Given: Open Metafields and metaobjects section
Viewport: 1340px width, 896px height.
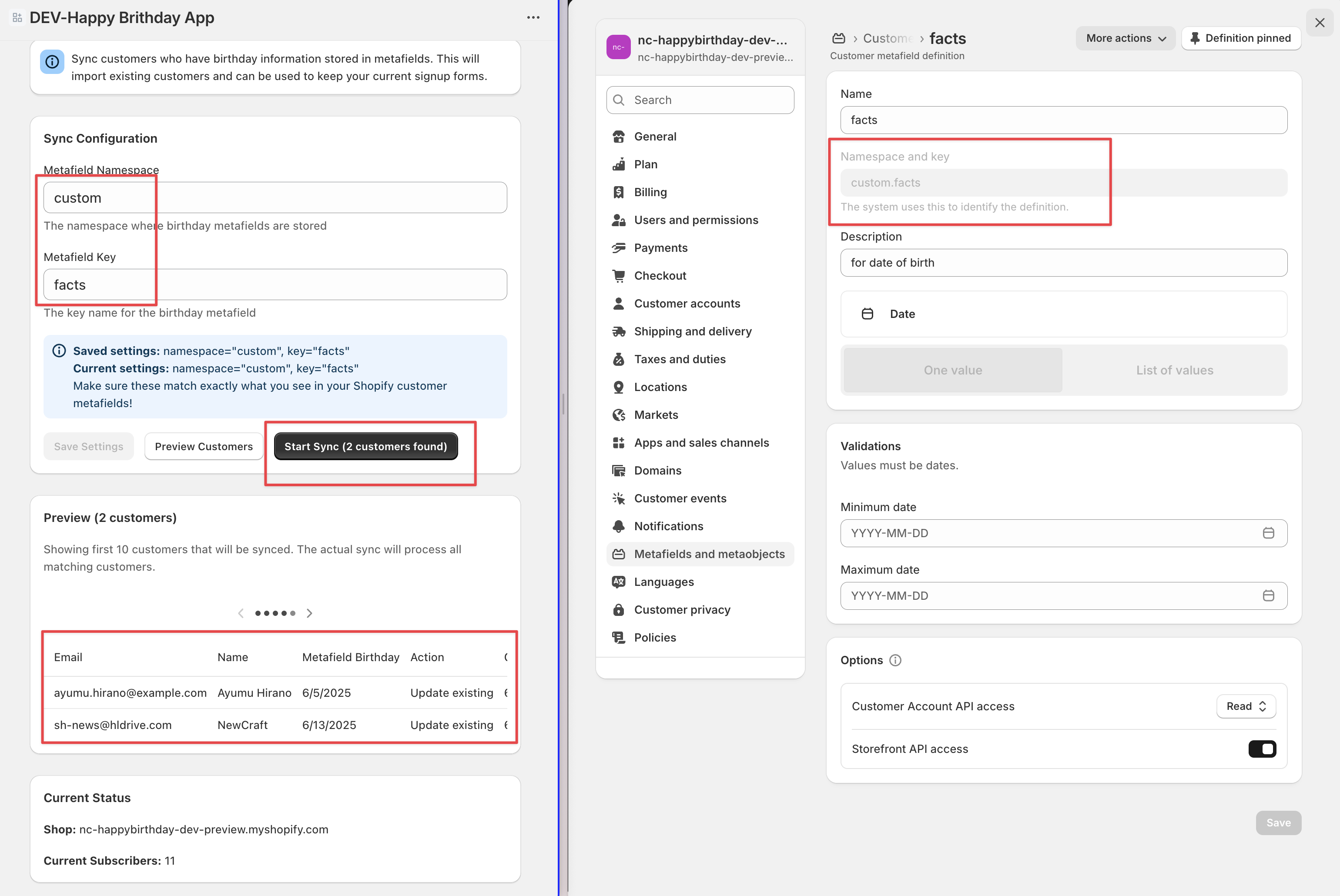Looking at the screenshot, I should [710, 554].
